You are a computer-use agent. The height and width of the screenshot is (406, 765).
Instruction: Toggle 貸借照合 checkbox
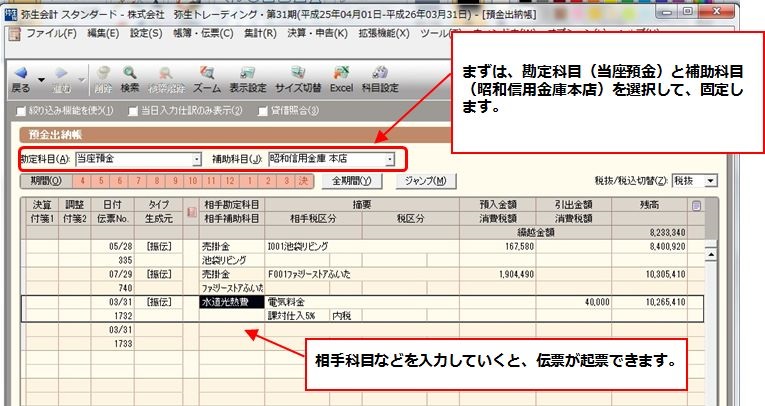[x=262, y=111]
